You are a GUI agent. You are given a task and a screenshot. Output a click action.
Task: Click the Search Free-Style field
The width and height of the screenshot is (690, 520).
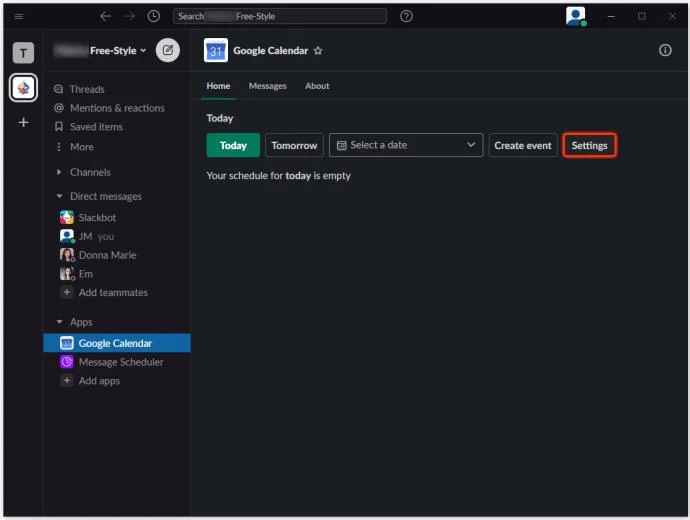pos(280,16)
